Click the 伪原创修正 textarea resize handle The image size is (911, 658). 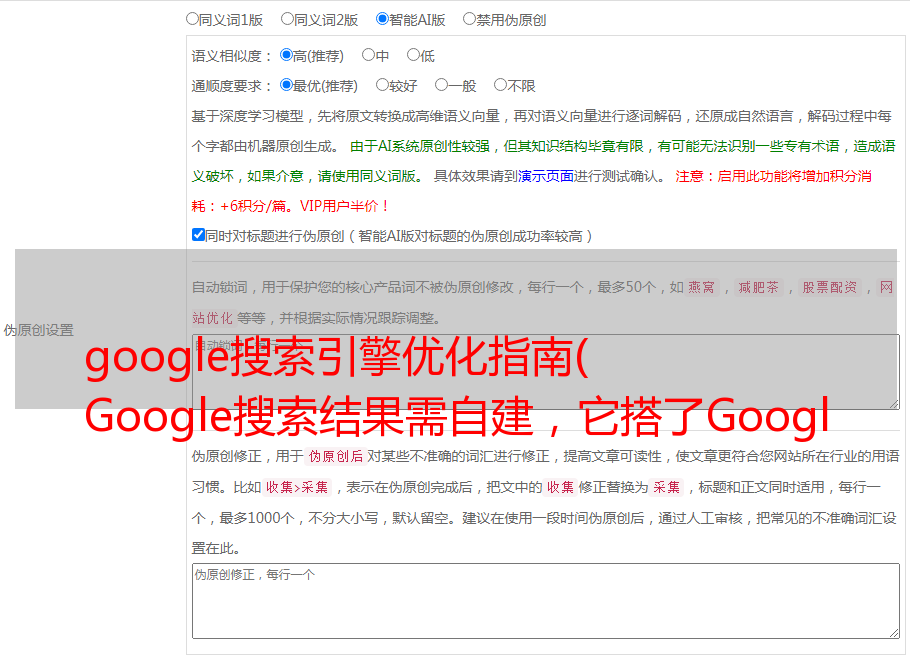coord(894,633)
